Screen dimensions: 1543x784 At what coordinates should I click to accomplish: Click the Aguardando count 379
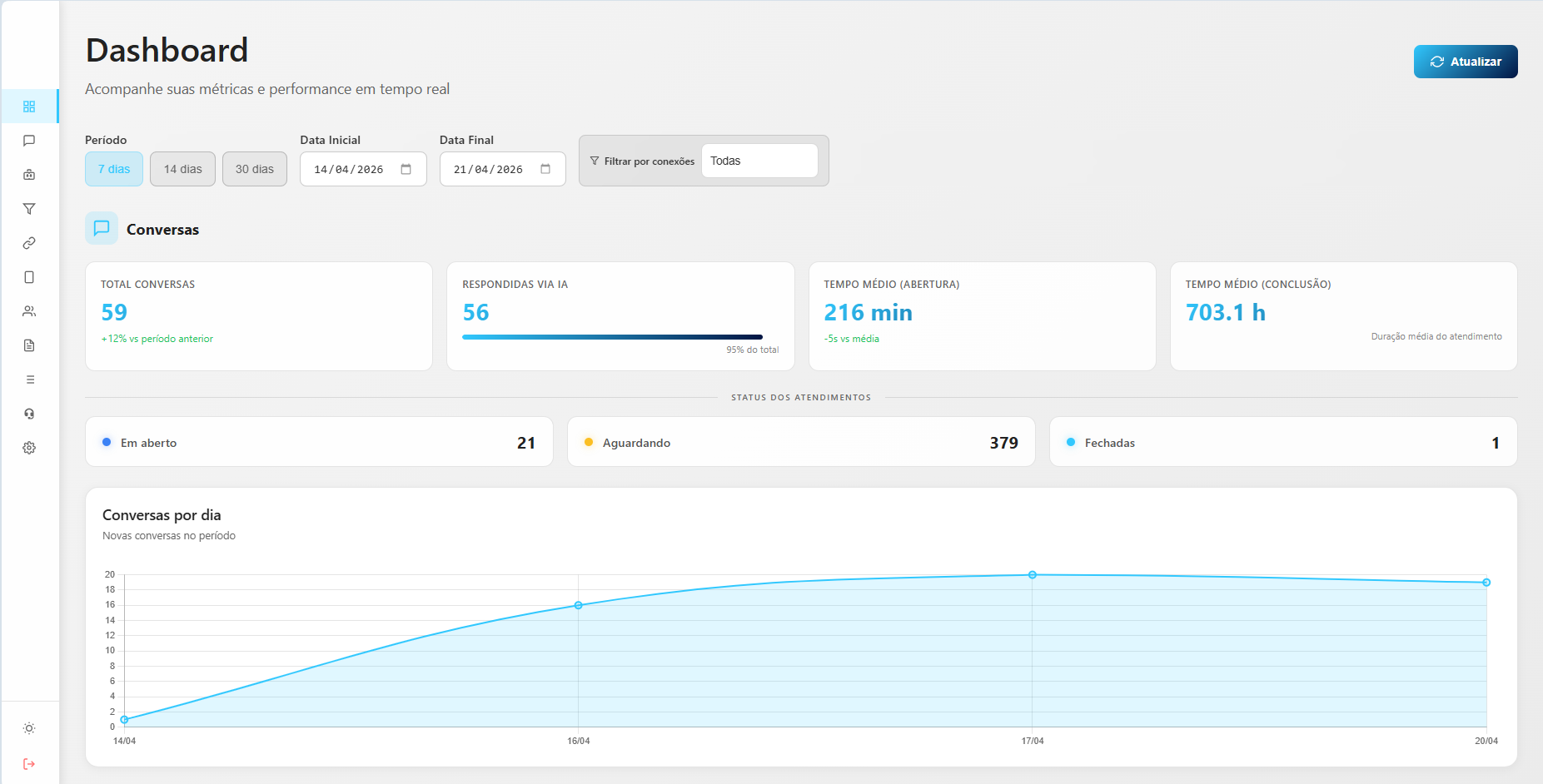[1004, 443]
